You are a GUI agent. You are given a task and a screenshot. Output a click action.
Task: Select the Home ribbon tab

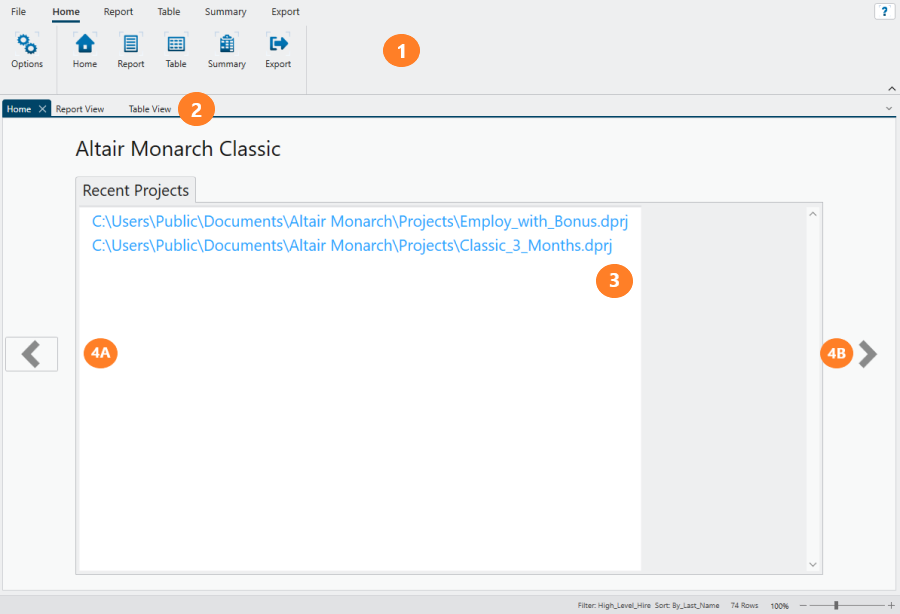pyautogui.click(x=66, y=11)
